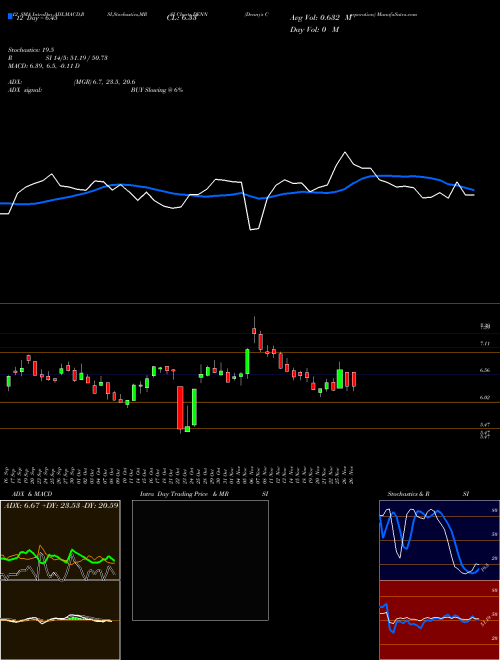Click the 'ADX: 6.67 +DY: 23.53 -DY: 20.59' header
The image size is (500, 660).
click(x=61, y=505)
